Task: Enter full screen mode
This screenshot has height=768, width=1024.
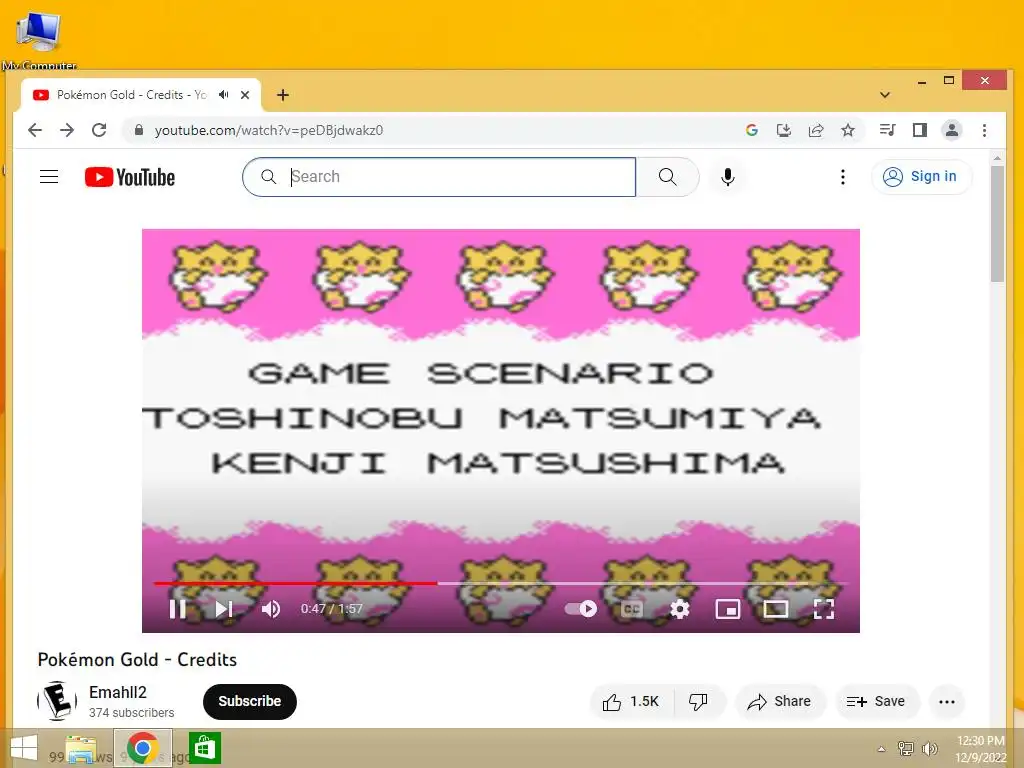Action: coord(824,609)
